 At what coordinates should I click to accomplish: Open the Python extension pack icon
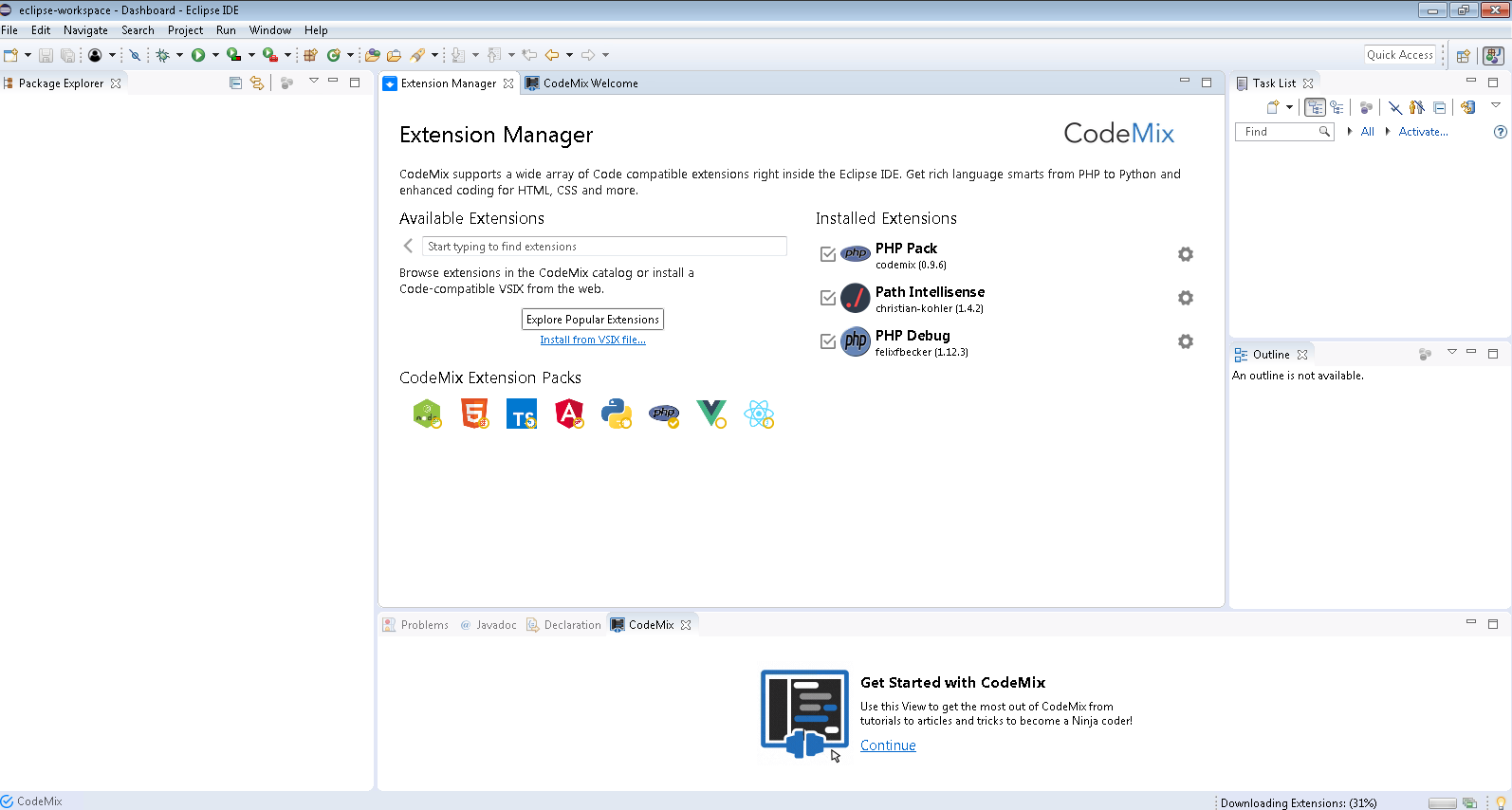(617, 414)
